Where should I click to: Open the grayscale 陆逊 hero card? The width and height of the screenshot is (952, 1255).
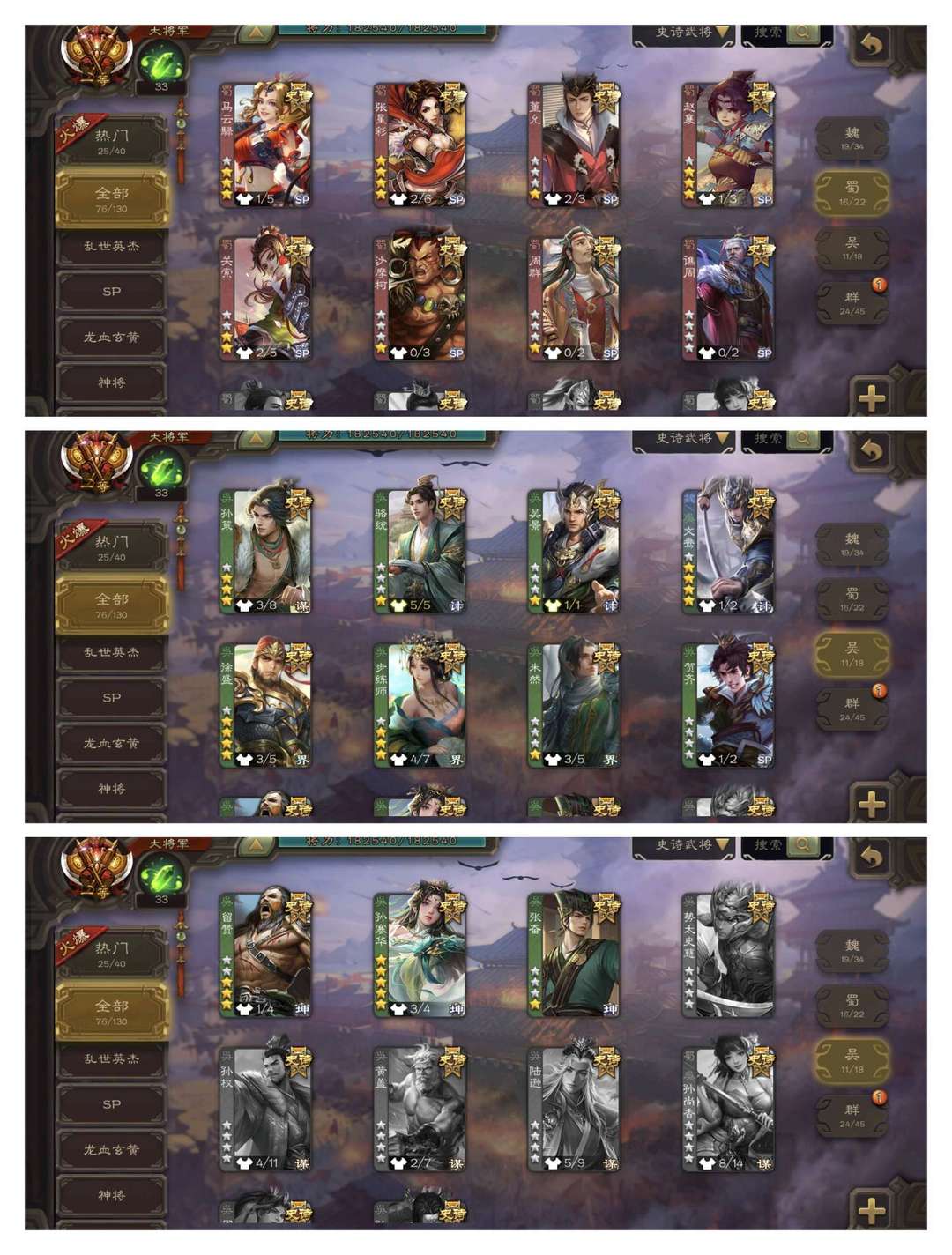574,1108
